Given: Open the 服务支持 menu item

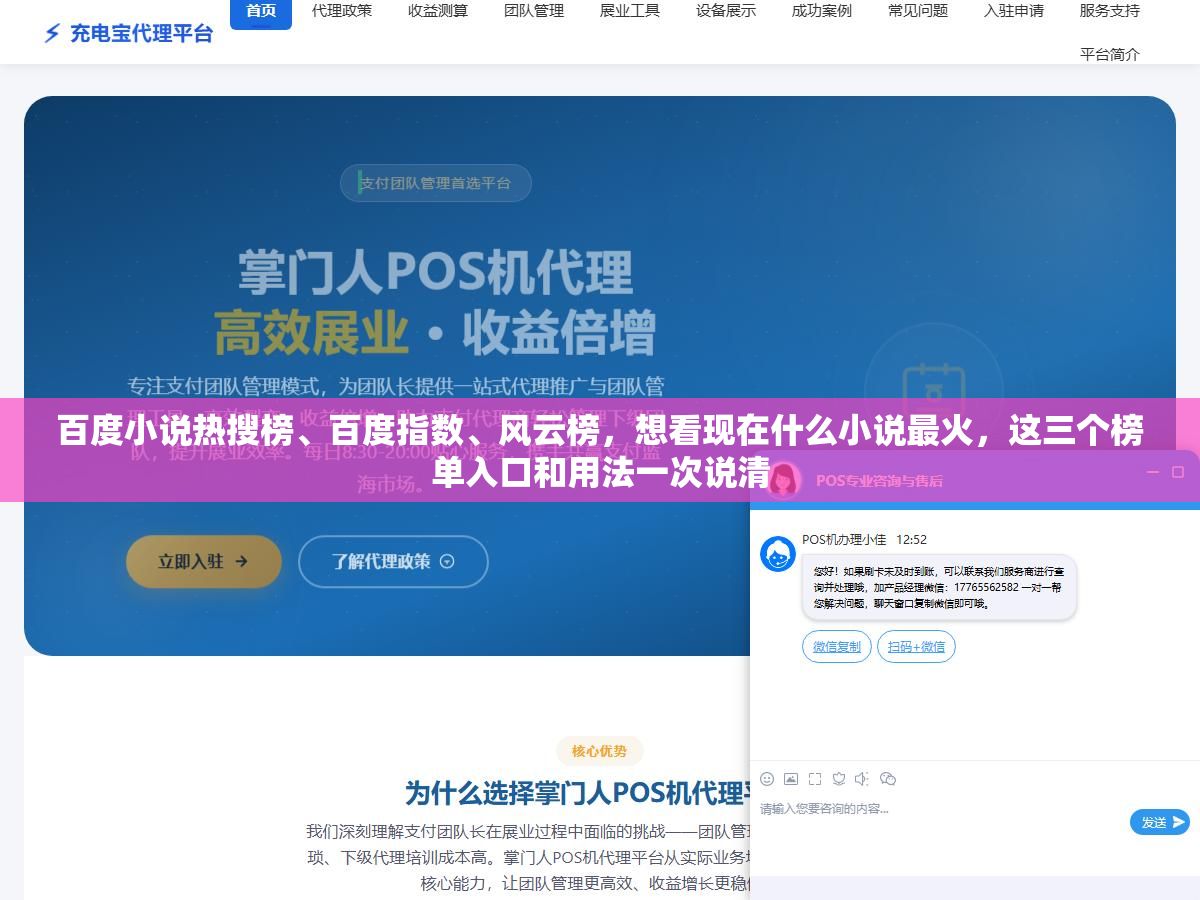Looking at the screenshot, I should (1110, 11).
